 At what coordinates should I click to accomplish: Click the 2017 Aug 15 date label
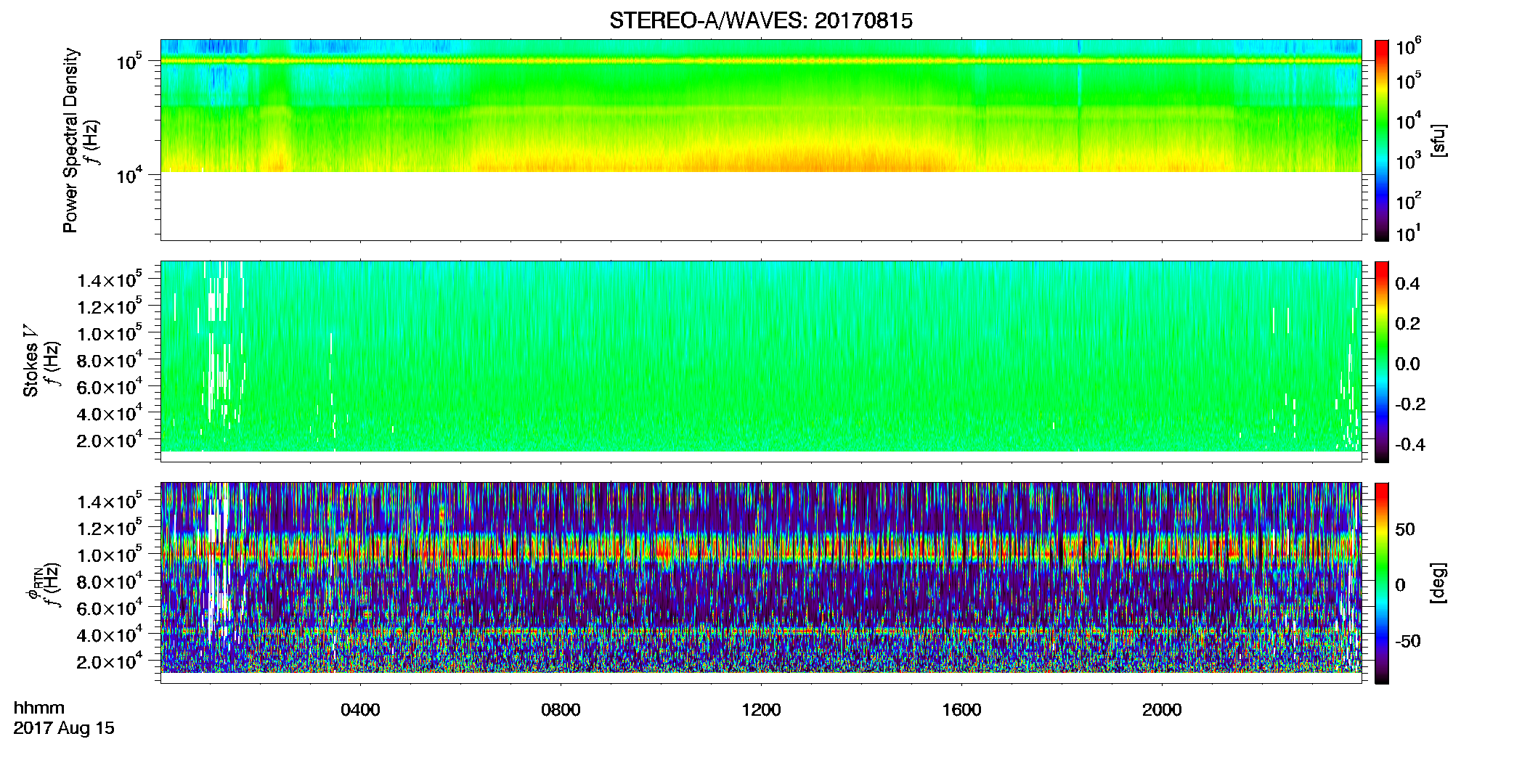tap(64, 728)
